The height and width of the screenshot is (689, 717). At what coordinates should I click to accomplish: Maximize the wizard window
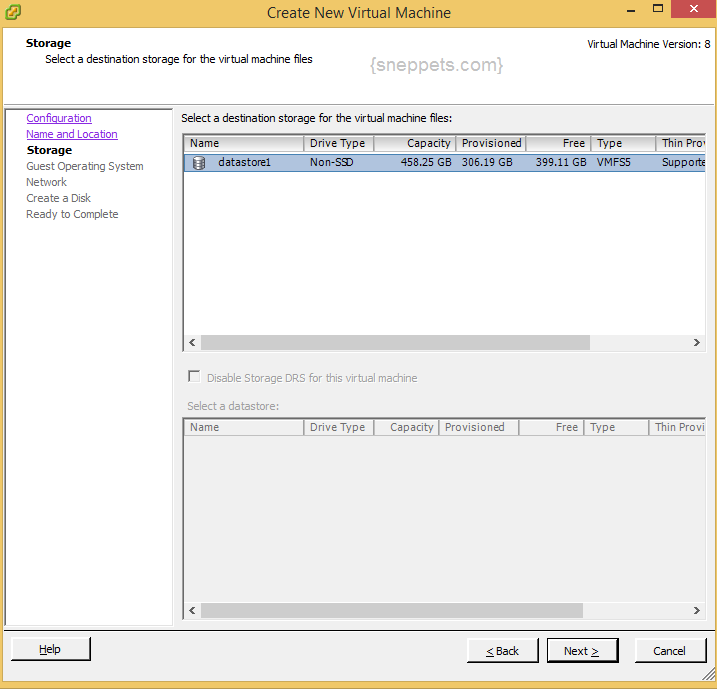[x=658, y=9]
